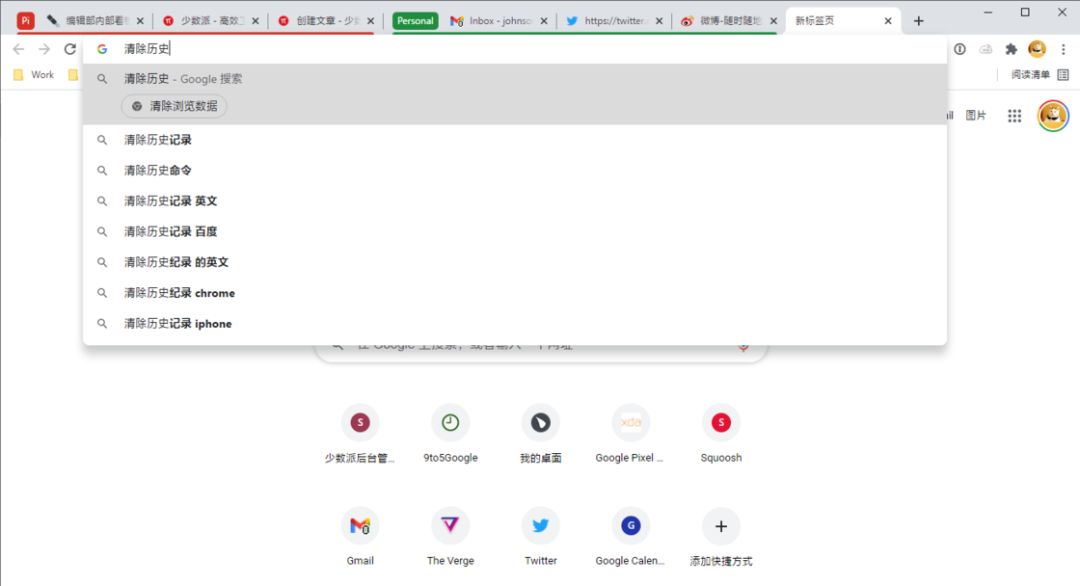Open the Gmail shortcut tile

pyautogui.click(x=360, y=536)
